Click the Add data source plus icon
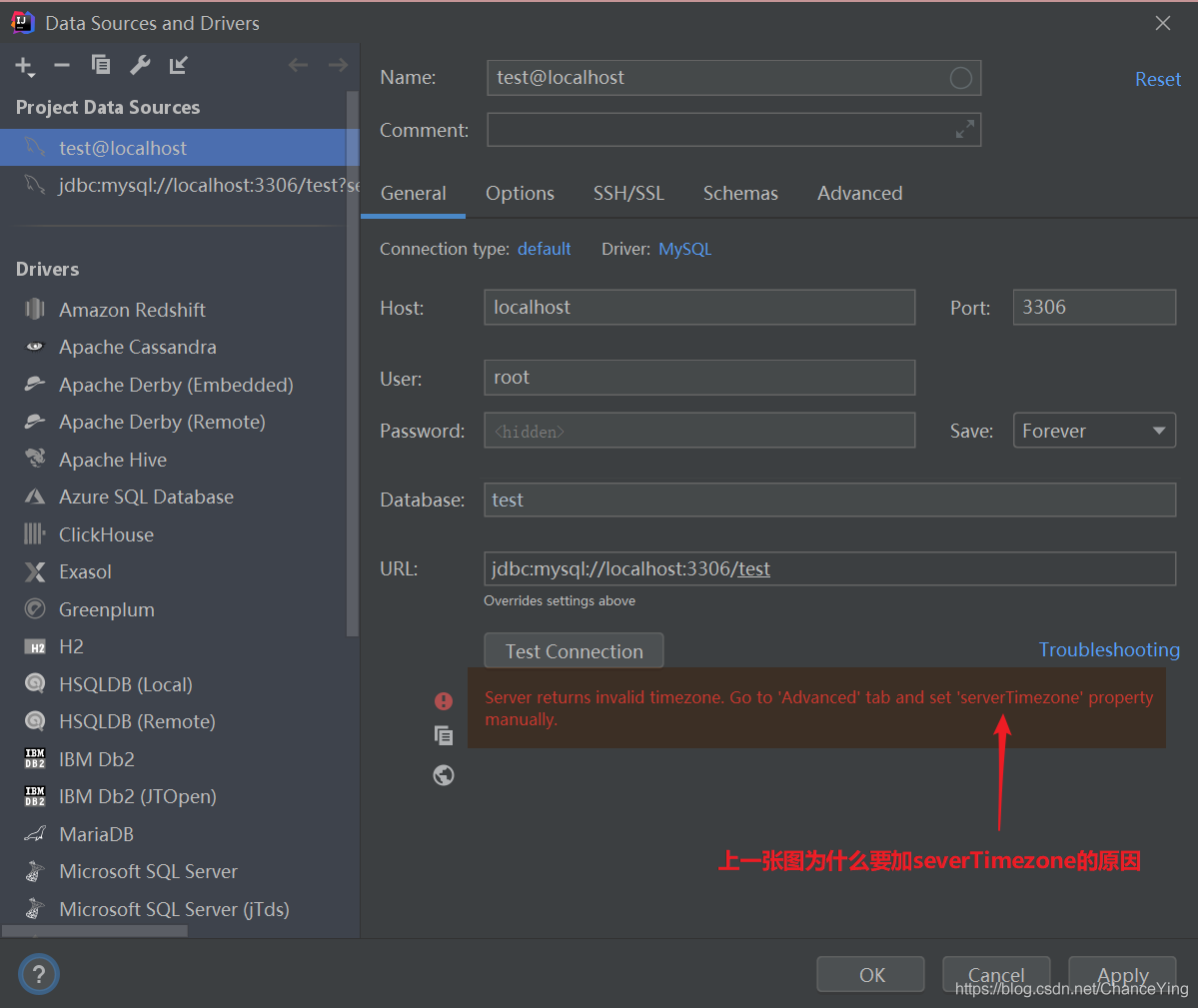The height and width of the screenshot is (1008, 1198). coord(24,66)
